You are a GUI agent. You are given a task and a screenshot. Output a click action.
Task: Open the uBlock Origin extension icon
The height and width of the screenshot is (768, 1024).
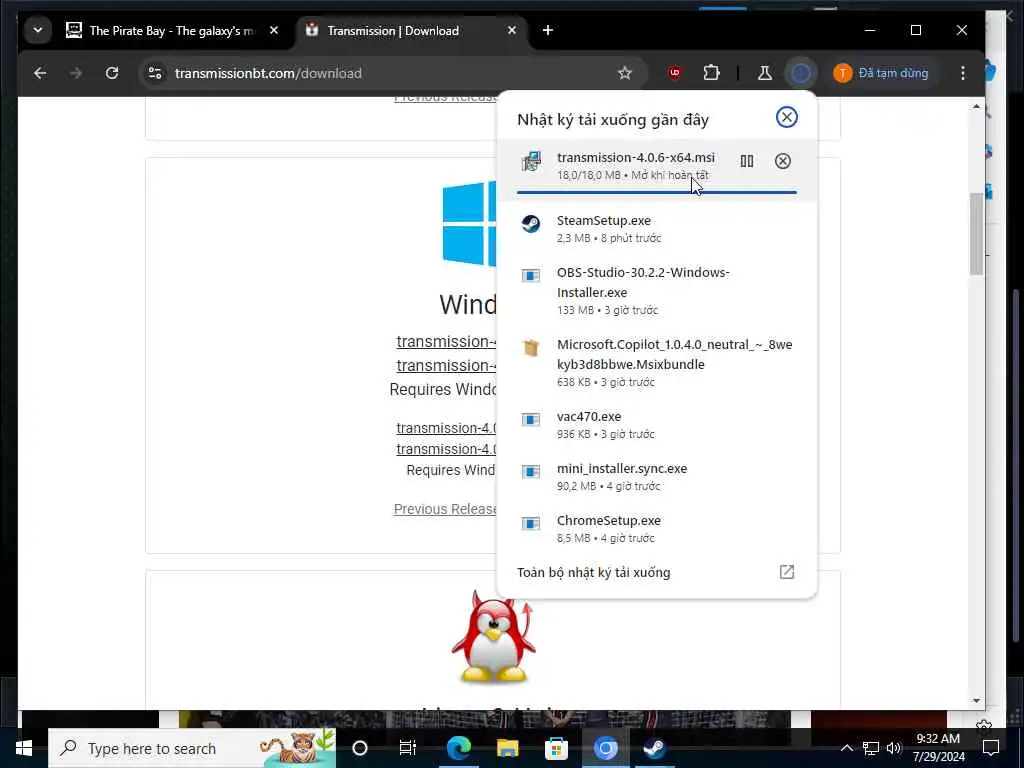[675, 73]
